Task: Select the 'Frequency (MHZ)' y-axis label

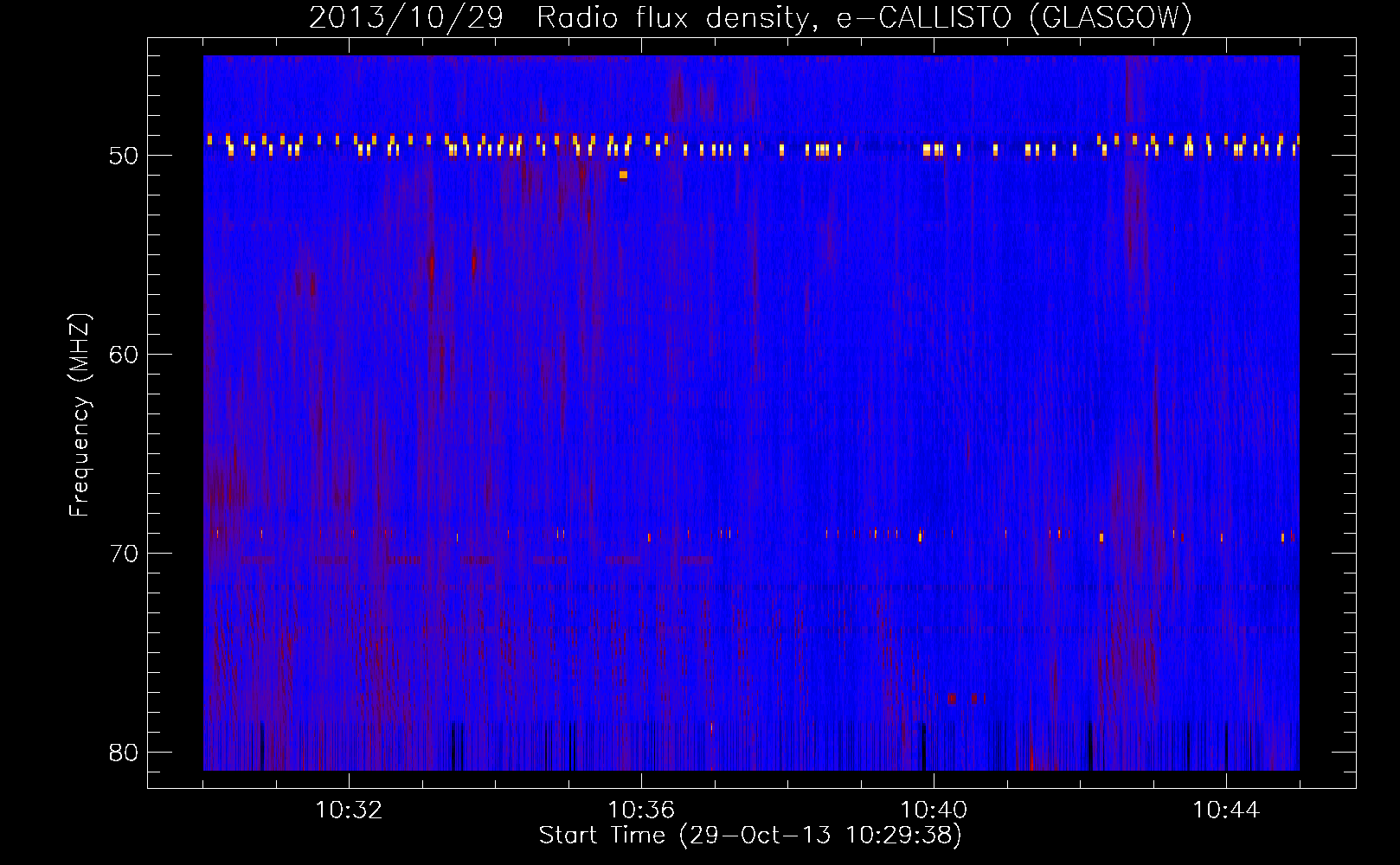Action: click(80, 415)
